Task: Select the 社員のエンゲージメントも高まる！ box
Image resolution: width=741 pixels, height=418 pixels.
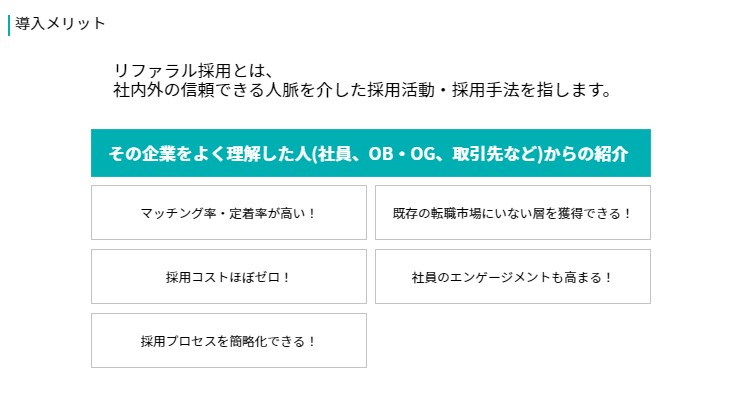Action: click(x=513, y=276)
